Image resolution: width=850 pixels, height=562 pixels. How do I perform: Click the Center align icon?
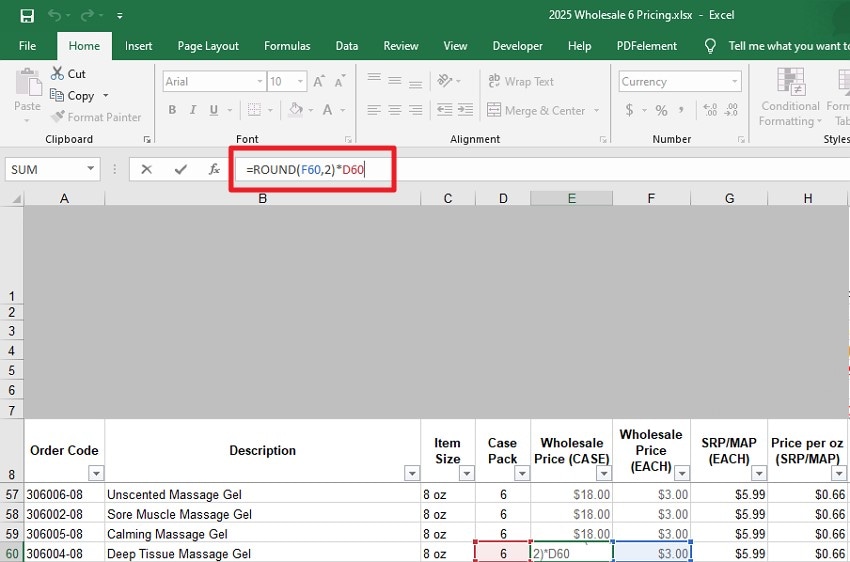395,110
